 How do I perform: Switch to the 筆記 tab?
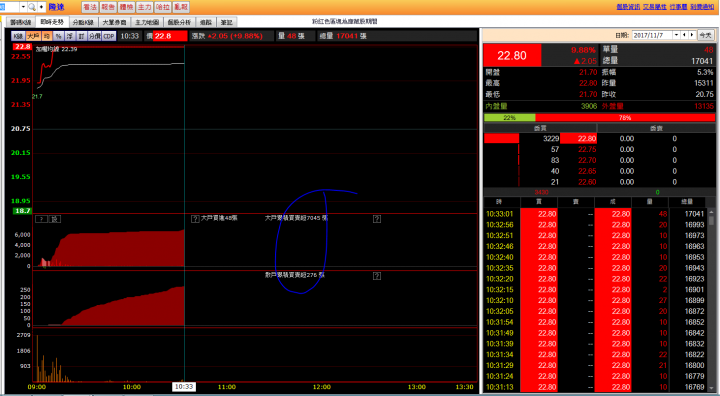coord(226,22)
